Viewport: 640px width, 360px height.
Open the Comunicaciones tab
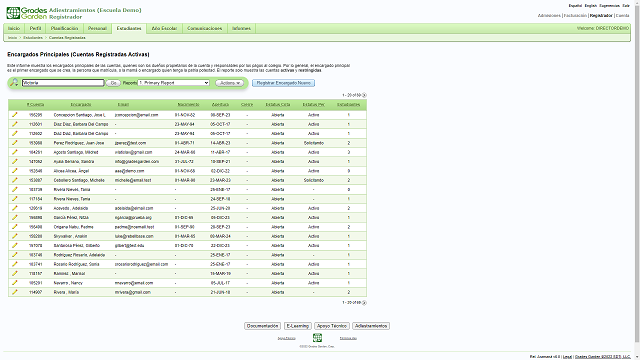(204, 29)
